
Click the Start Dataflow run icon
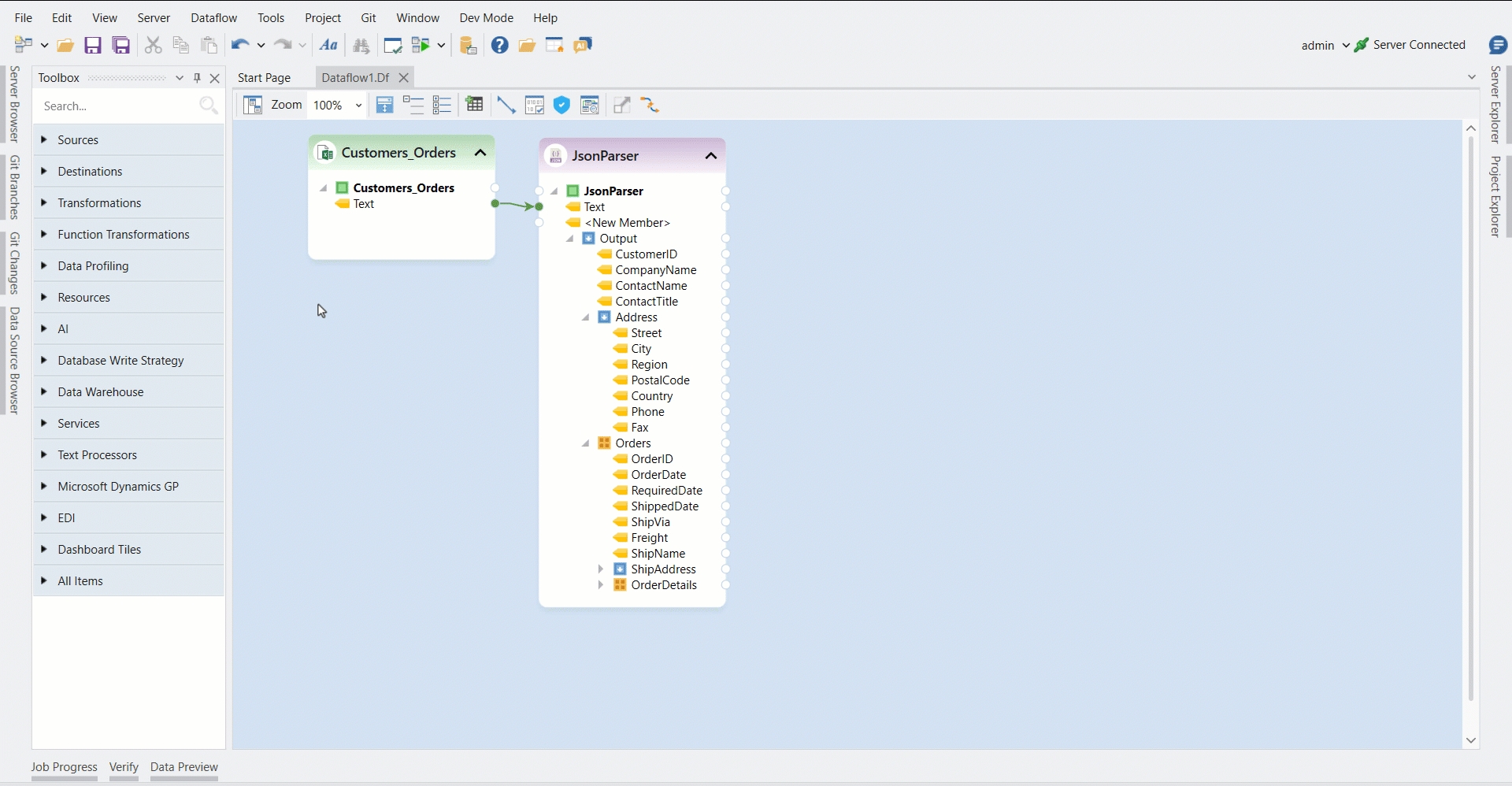tap(421, 46)
